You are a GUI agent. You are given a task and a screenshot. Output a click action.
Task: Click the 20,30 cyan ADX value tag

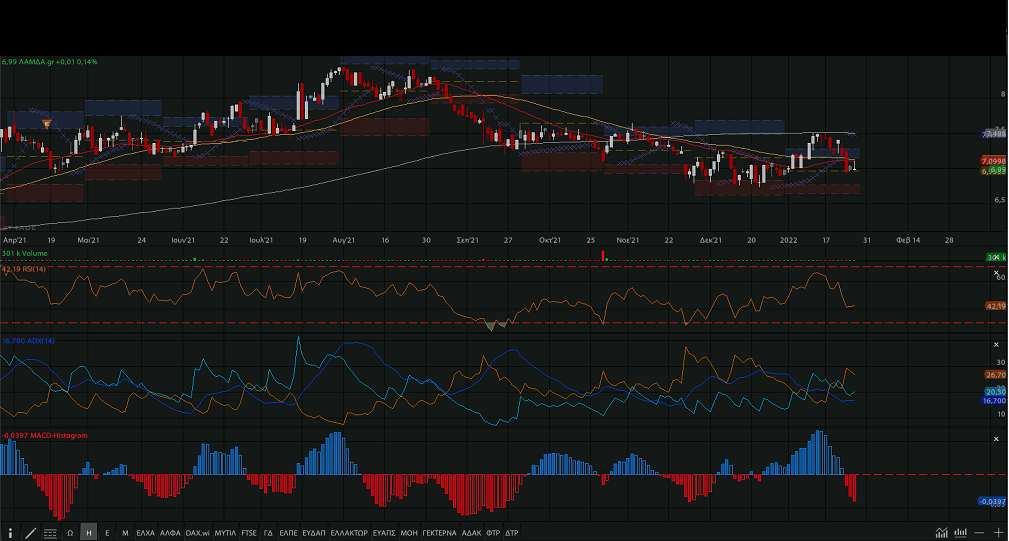[995, 391]
